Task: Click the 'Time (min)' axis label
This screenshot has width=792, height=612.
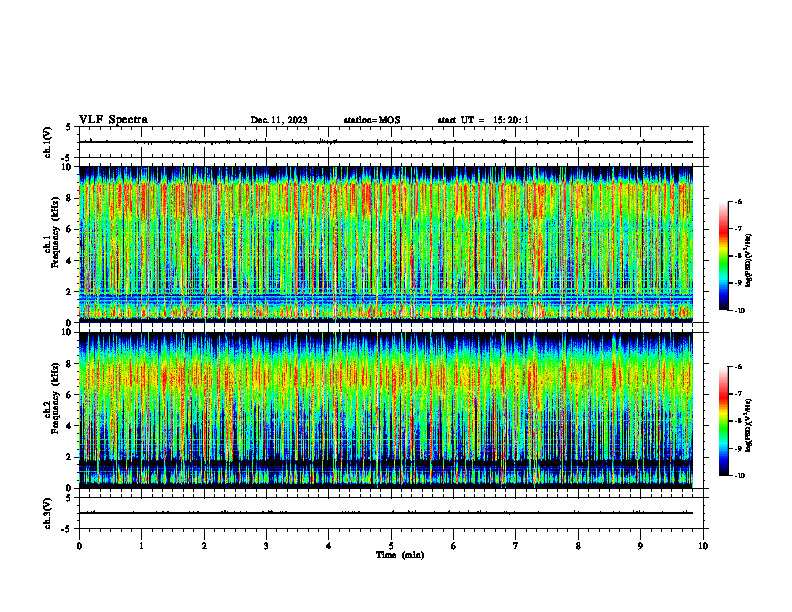Action: point(400,555)
